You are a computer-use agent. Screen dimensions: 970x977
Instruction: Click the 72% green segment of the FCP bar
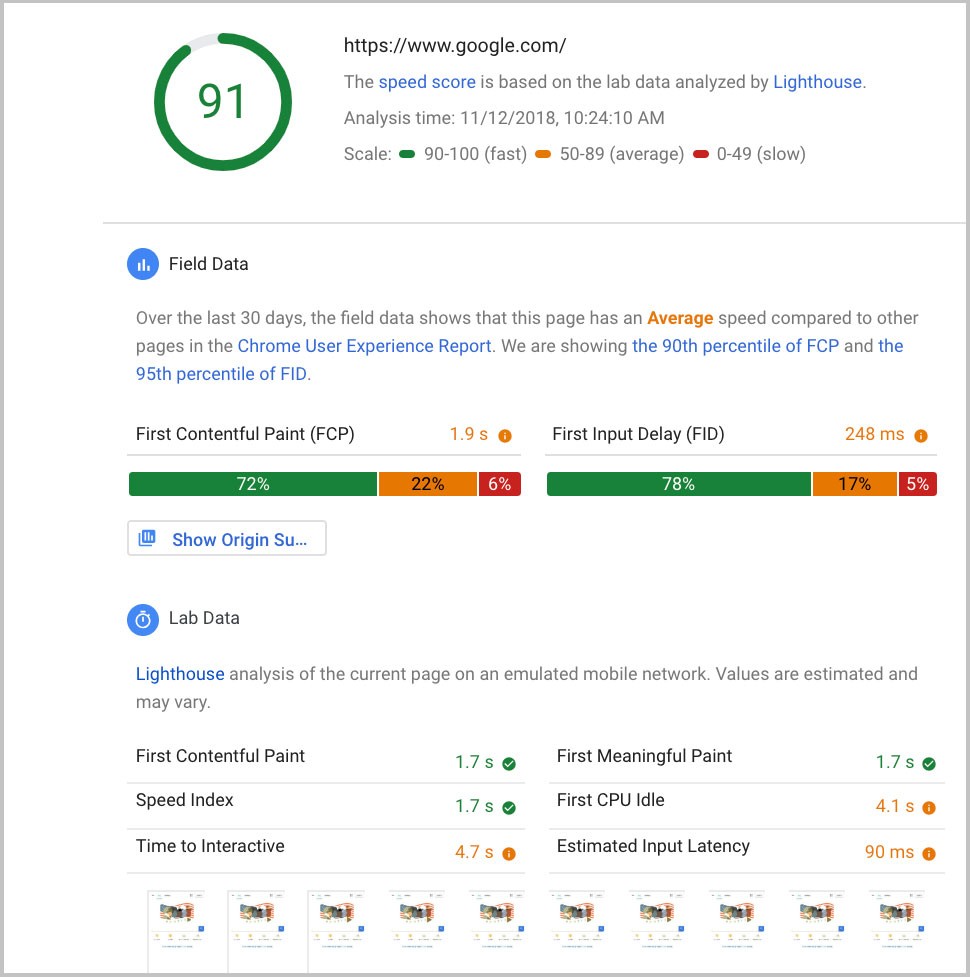click(x=252, y=483)
